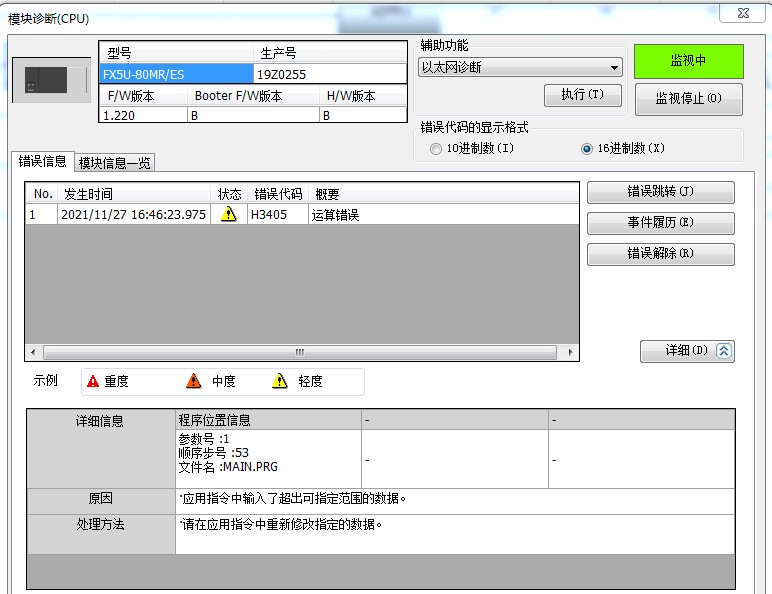772x594 pixels.
Task: Click the error list scrollbar right arrow
Action: point(571,353)
